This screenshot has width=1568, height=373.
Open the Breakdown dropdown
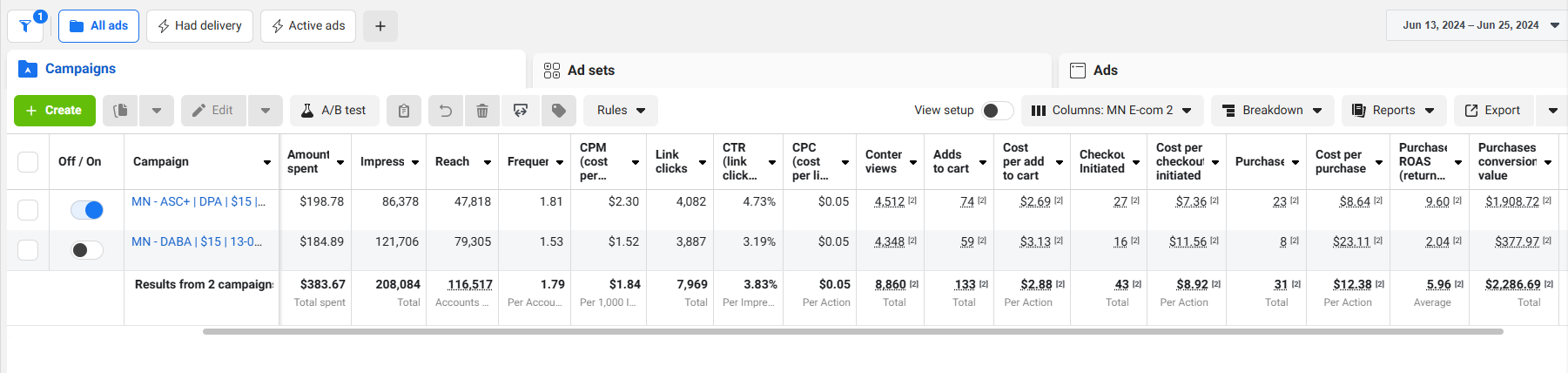coord(1273,111)
